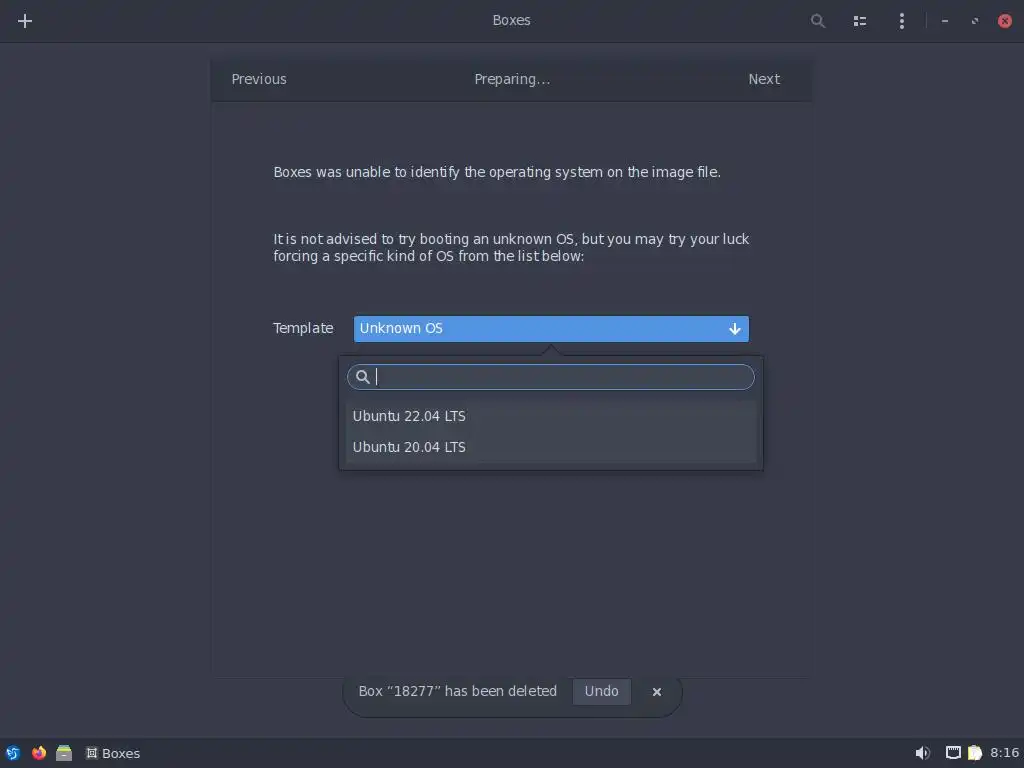1024x768 pixels.
Task: Open the system start menu icon in taskbar
Action: [12, 753]
